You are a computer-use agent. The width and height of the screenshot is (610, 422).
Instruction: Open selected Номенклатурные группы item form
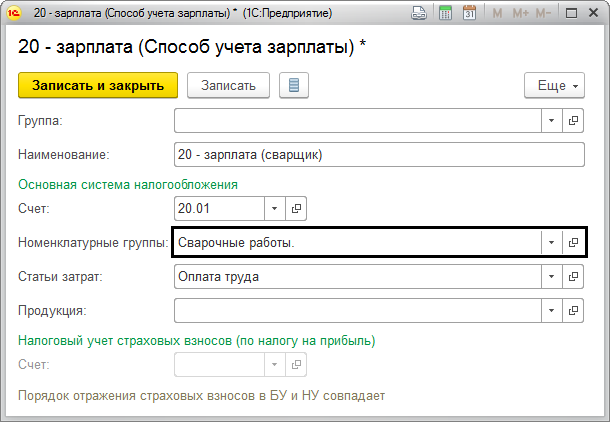pyautogui.click(x=574, y=242)
